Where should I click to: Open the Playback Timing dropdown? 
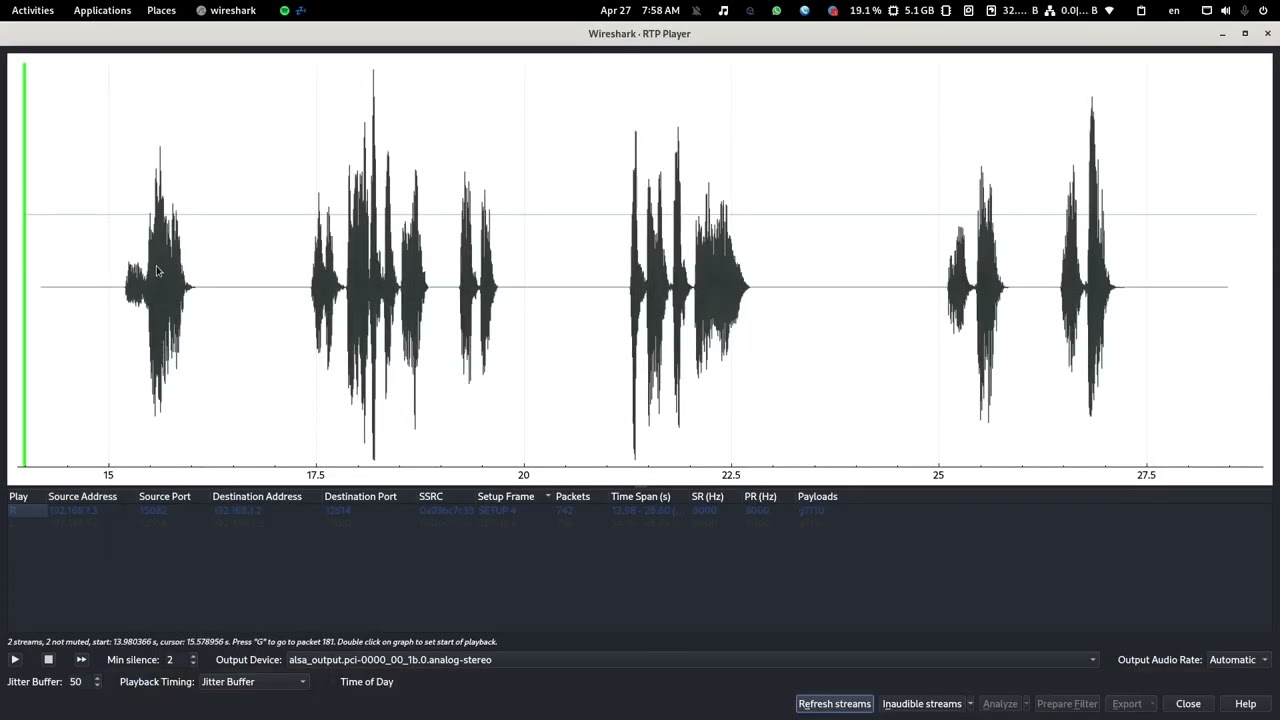(254, 682)
